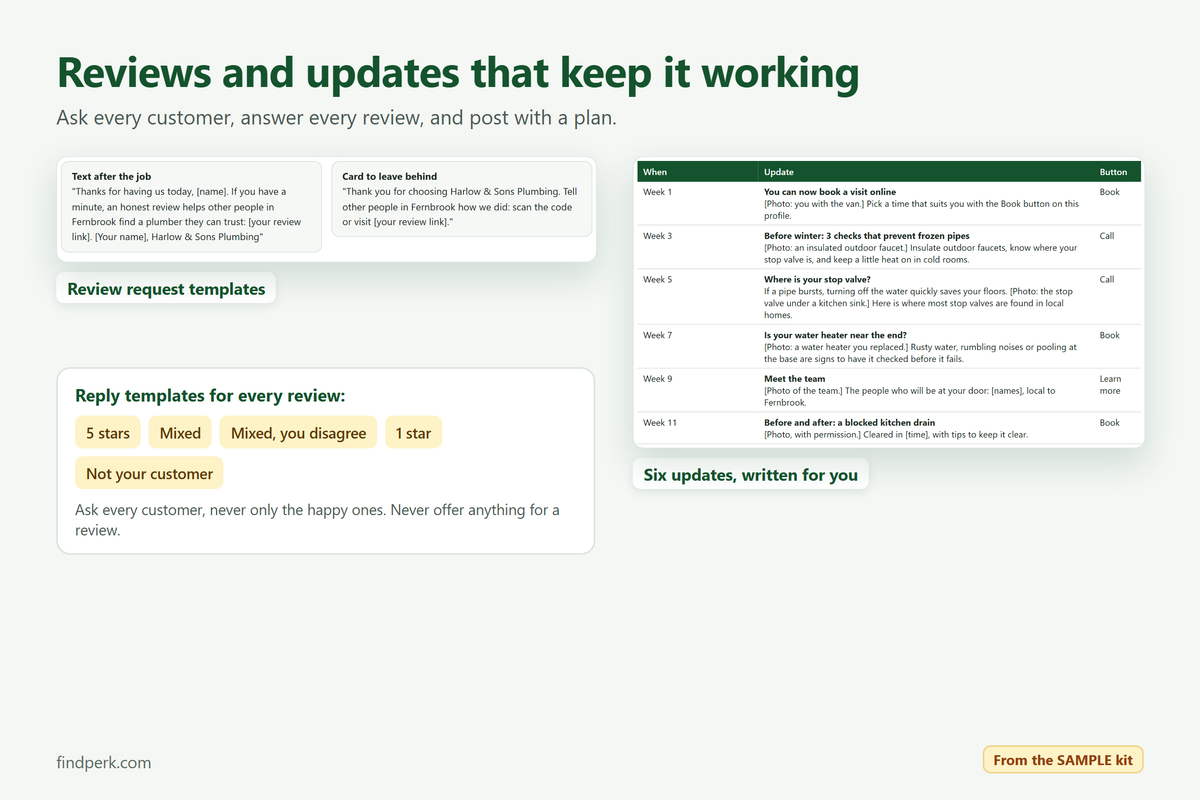Click "Call" in the Week 3 row
Viewport: 1200px width, 800px height.
(1106, 236)
